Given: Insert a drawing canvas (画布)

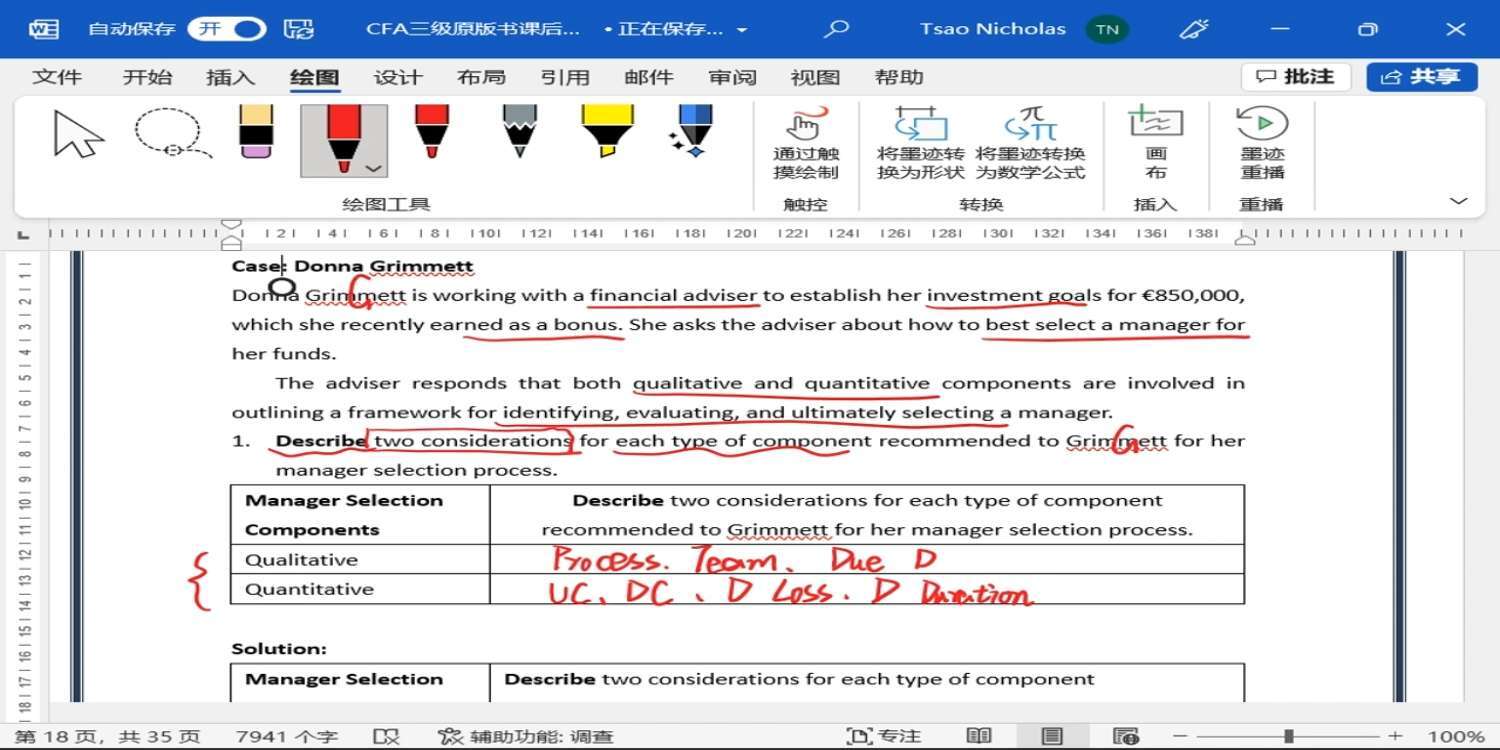Looking at the screenshot, I should (x=1156, y=144).
